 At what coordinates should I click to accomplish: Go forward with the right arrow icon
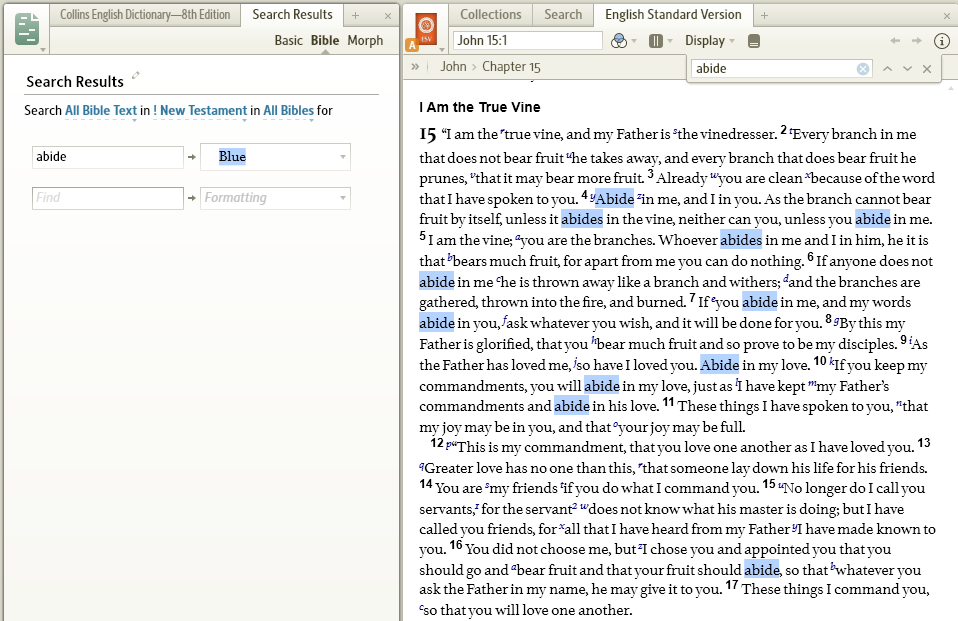point(916,40)
